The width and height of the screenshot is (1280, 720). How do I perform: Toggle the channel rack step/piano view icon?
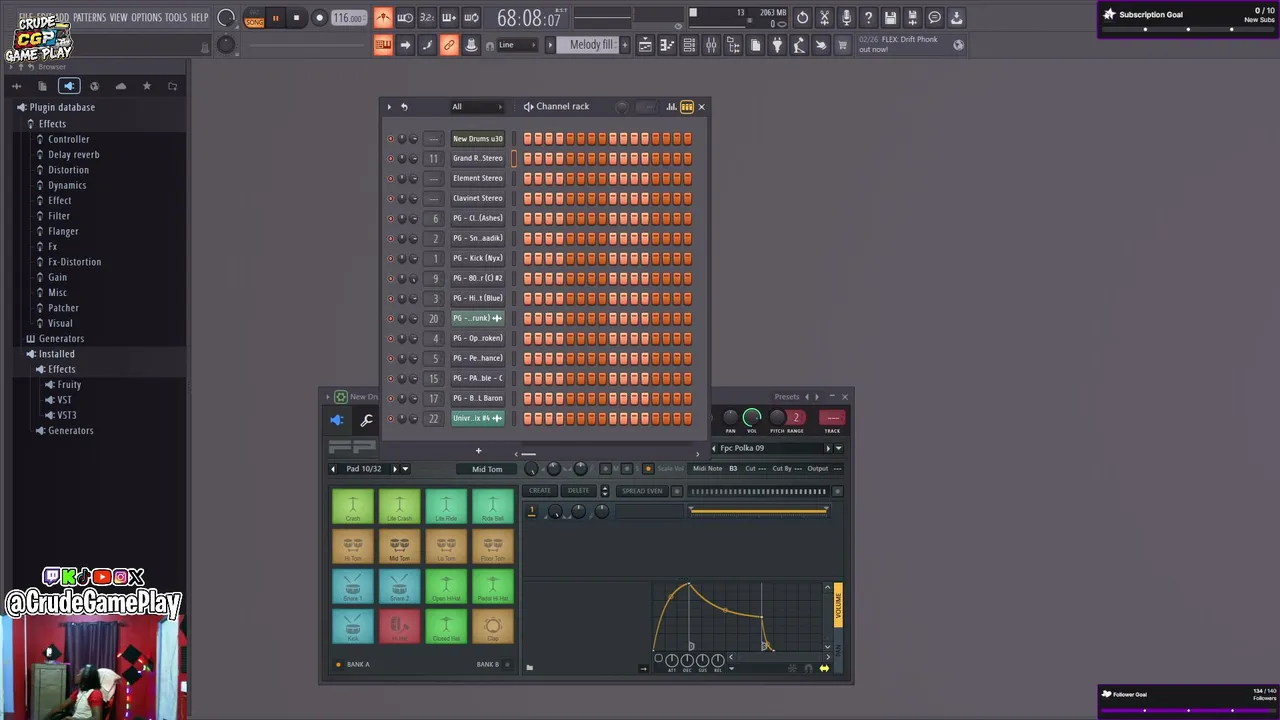tap(687, 107)
